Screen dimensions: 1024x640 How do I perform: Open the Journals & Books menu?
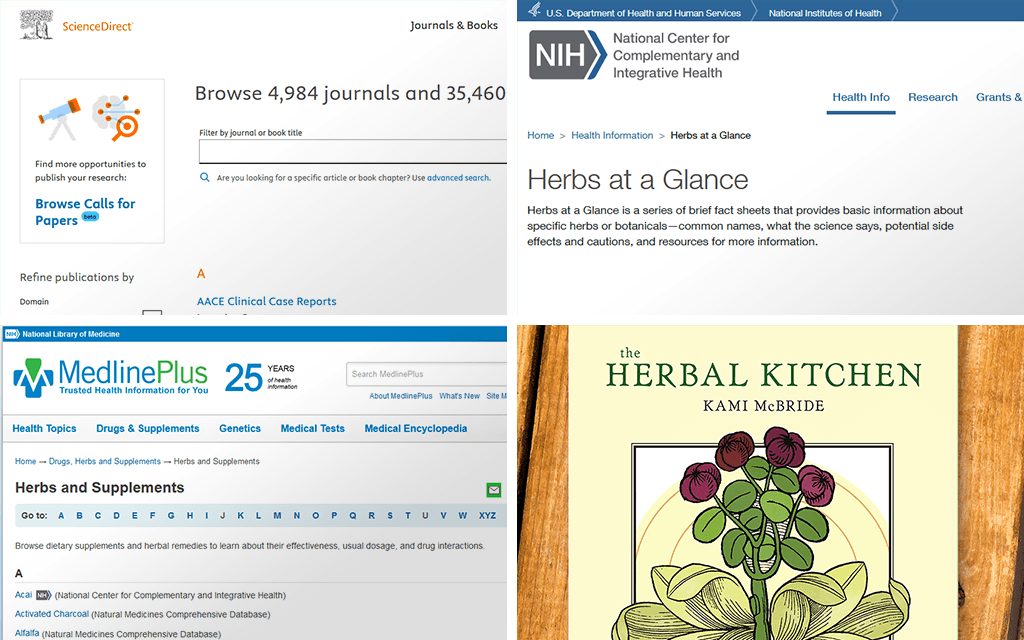click(453, 26)
